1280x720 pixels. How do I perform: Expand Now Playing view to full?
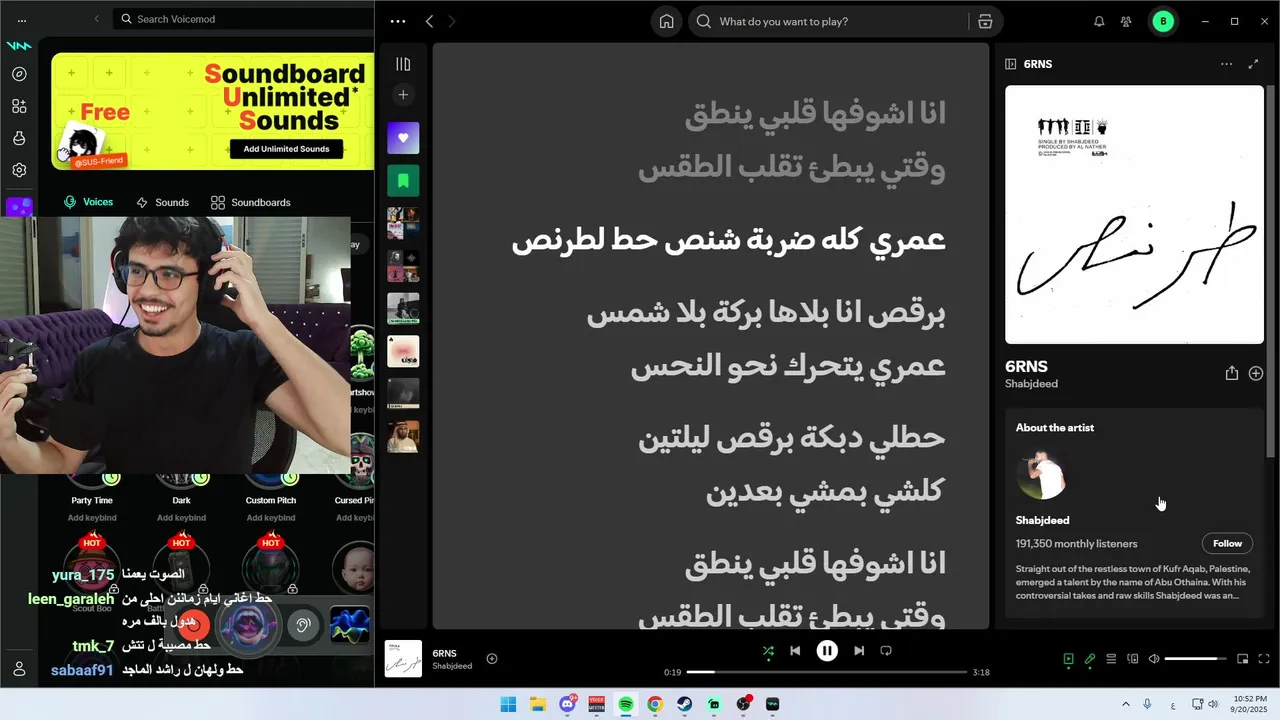(1253, 64)
